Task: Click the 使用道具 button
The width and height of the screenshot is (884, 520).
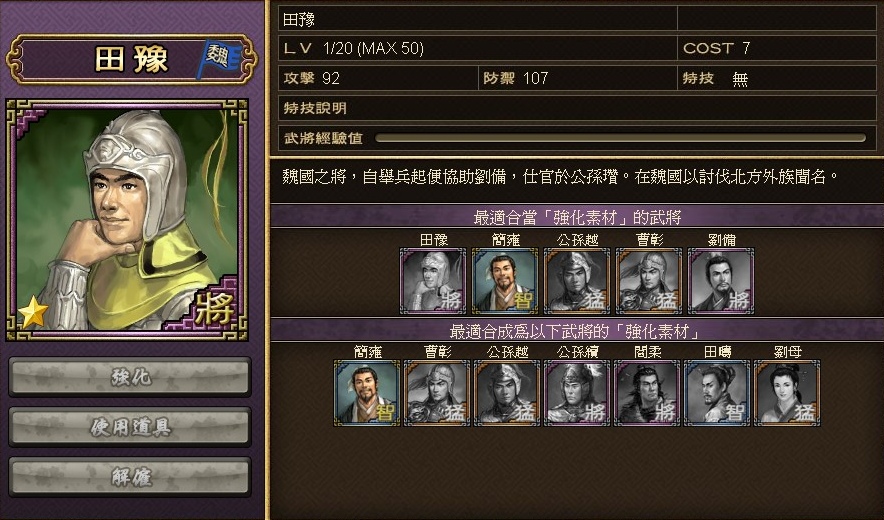Action: [x=130, y=427]
